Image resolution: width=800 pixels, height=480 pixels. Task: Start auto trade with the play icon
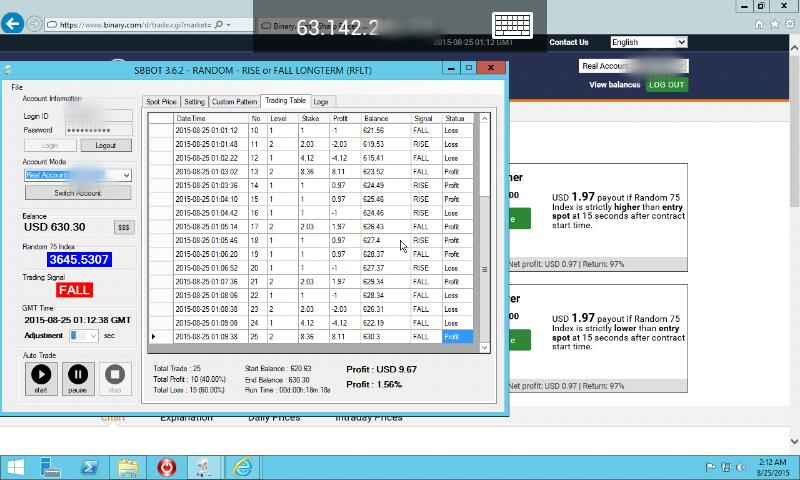click(x=41, y=378)
